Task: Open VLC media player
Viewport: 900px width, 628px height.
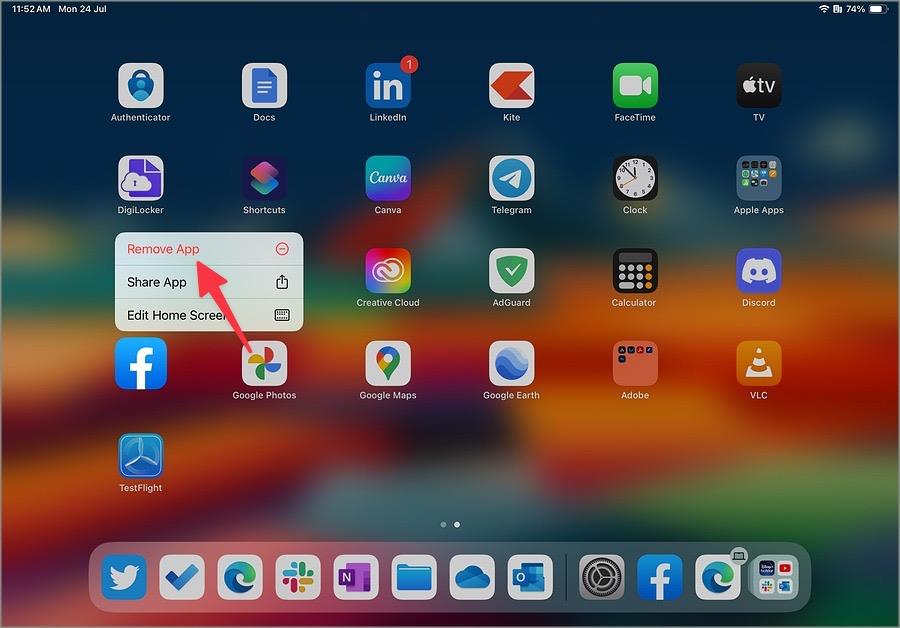Action: tap(759, 363)
